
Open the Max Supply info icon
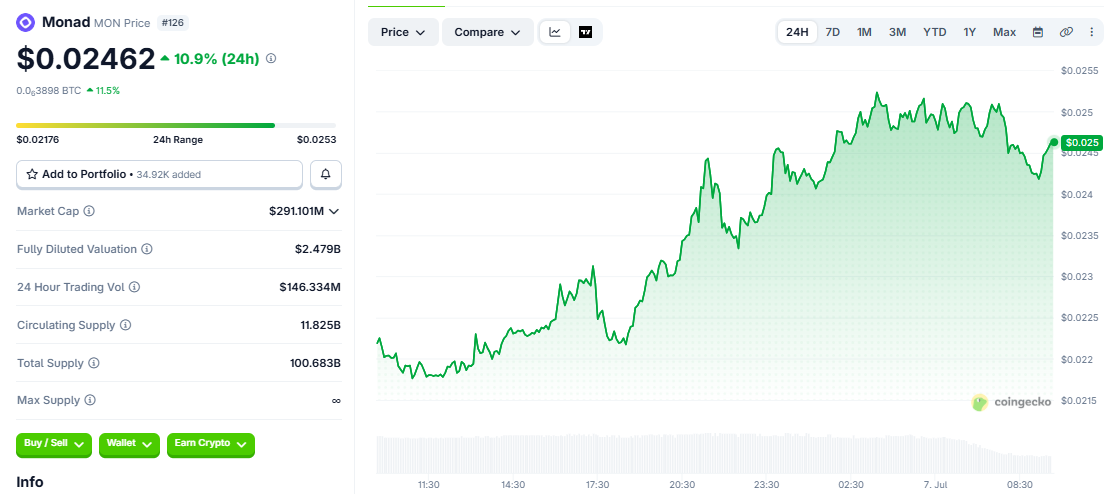90,400
